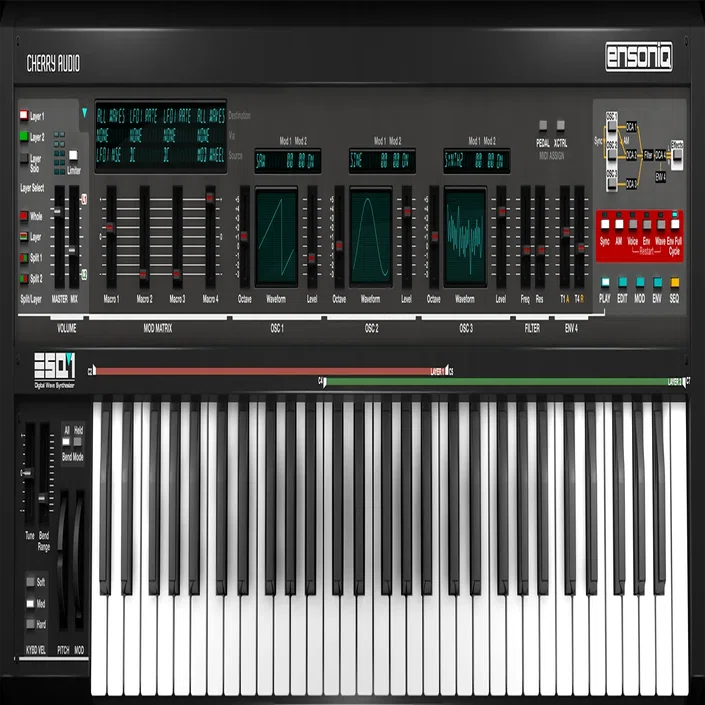Toggle the Env restart button
Viewport: 705px width, 705px height.
(x=647, y=224)
